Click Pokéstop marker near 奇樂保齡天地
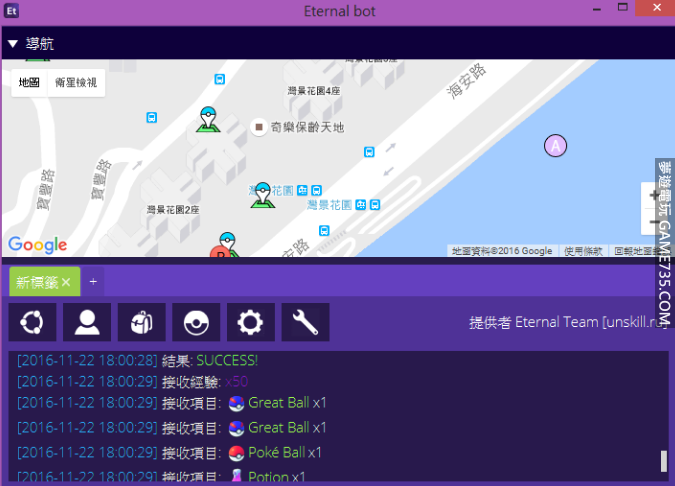The height and width of the screenshot is (486, 675). 208,120
